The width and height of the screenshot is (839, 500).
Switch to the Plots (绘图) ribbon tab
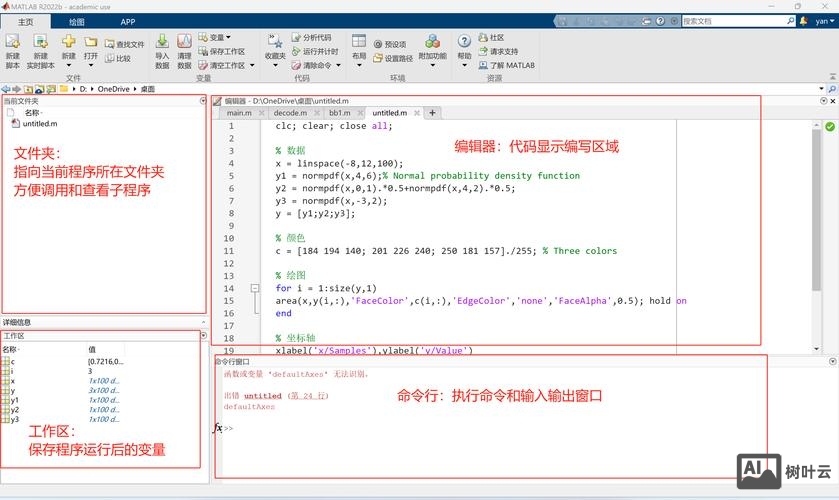point(77,21)
